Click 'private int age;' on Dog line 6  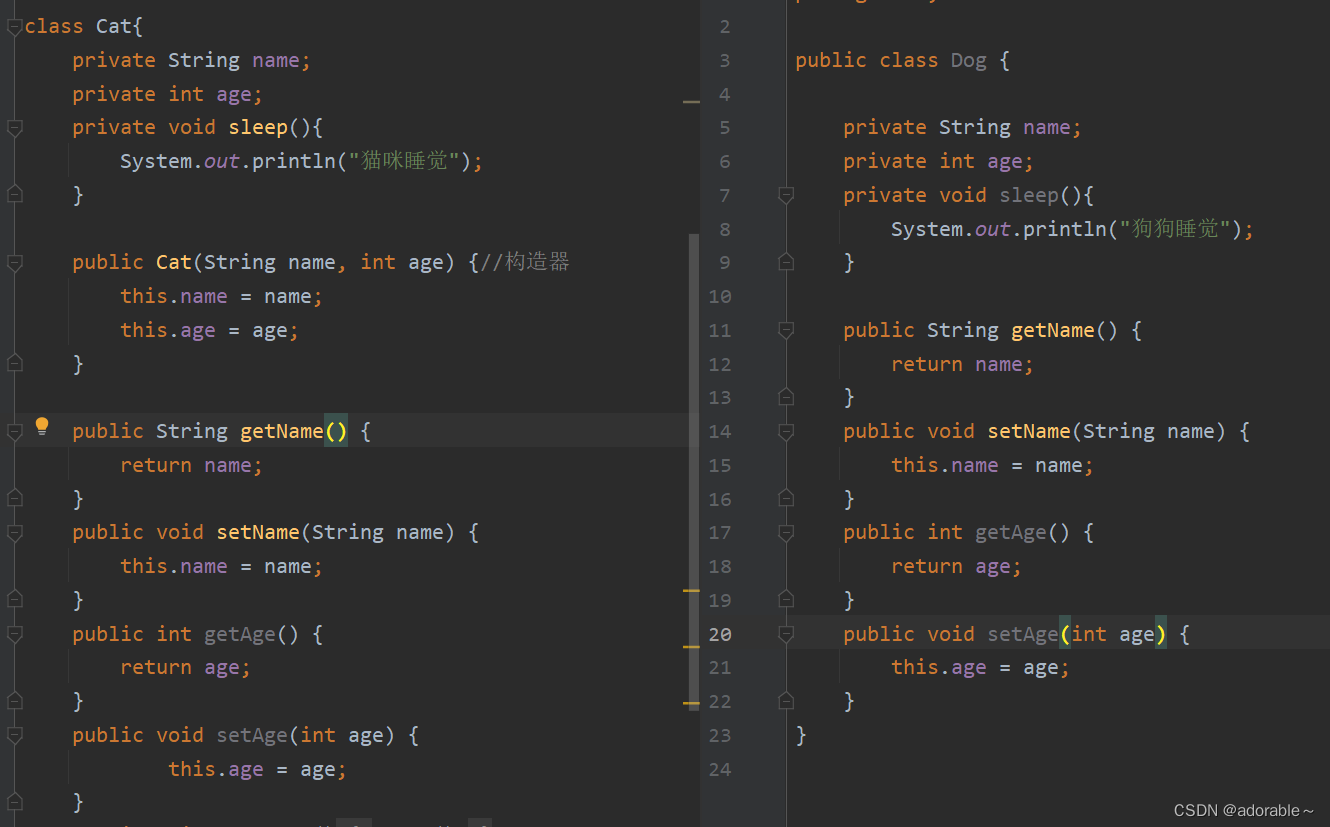938,161
